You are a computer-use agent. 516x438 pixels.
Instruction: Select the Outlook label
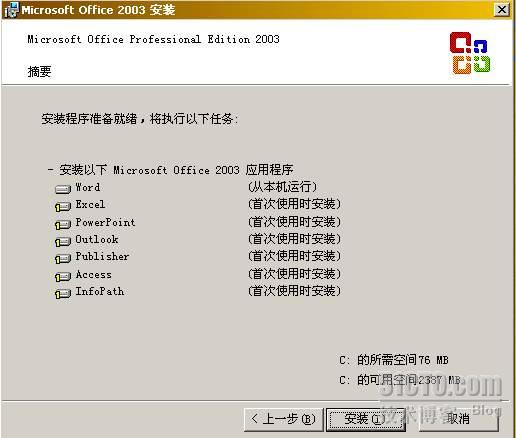point(97,239)
